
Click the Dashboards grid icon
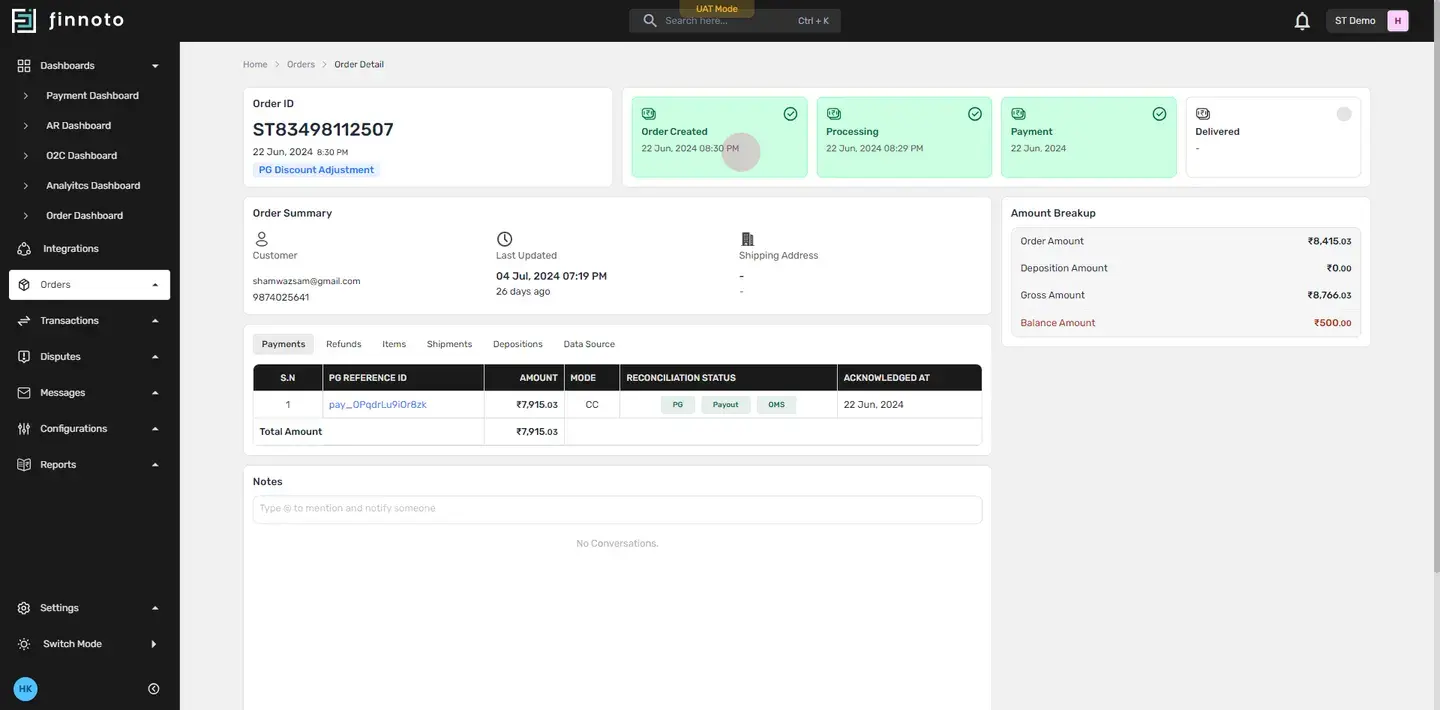click(24, 66)
